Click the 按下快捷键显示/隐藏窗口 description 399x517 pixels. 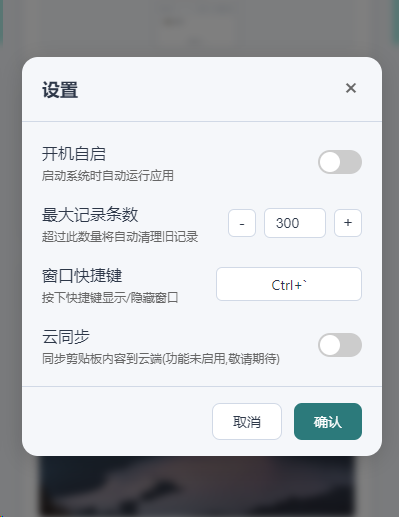[110, 298]
